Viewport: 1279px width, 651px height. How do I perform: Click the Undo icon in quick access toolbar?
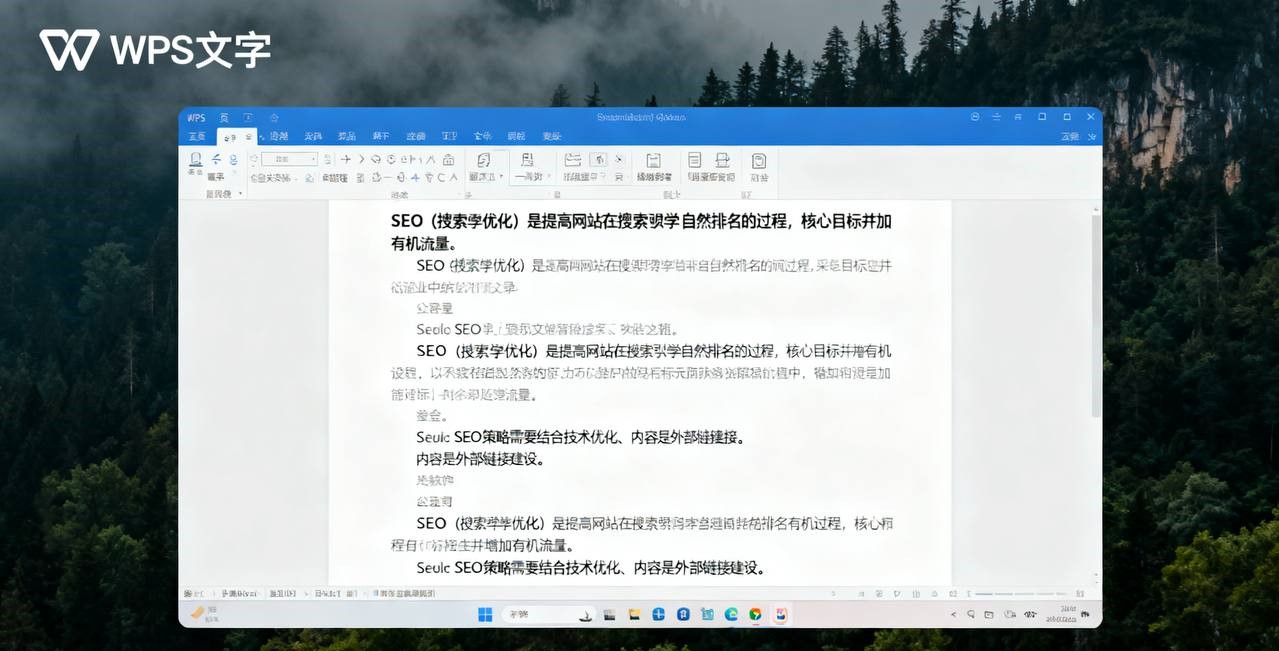(274, 118)
